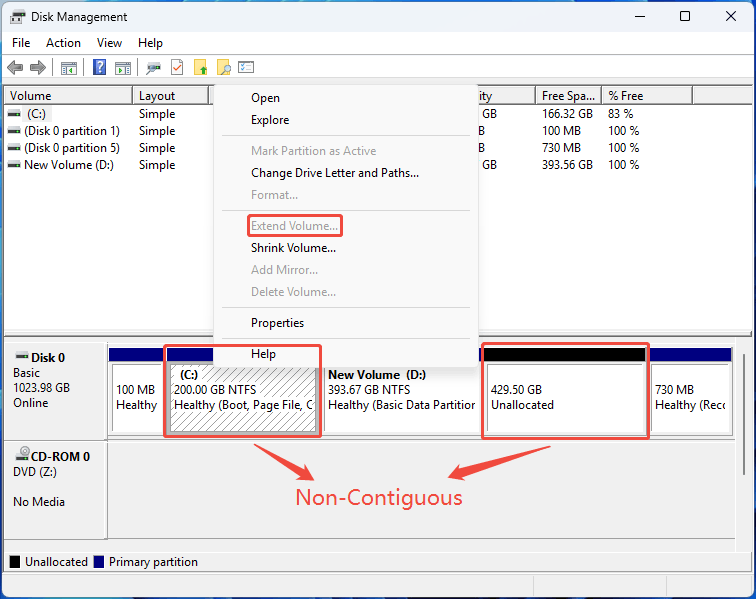This screenshot has width=756, height=599.
Task: Maximize the Disk Management window
Action: (x=685, y=16)
